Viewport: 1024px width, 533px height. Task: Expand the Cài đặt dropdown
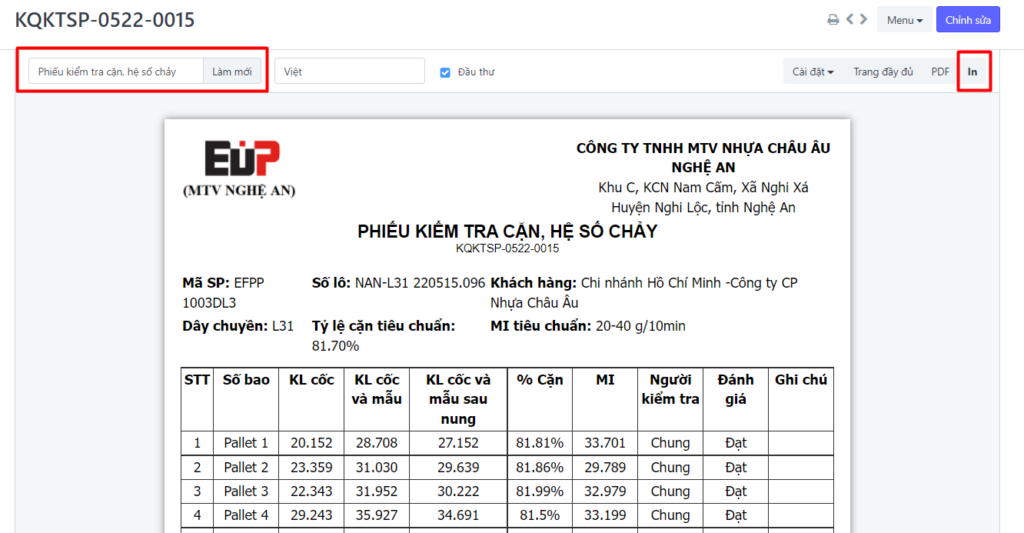tap(812, 72)
